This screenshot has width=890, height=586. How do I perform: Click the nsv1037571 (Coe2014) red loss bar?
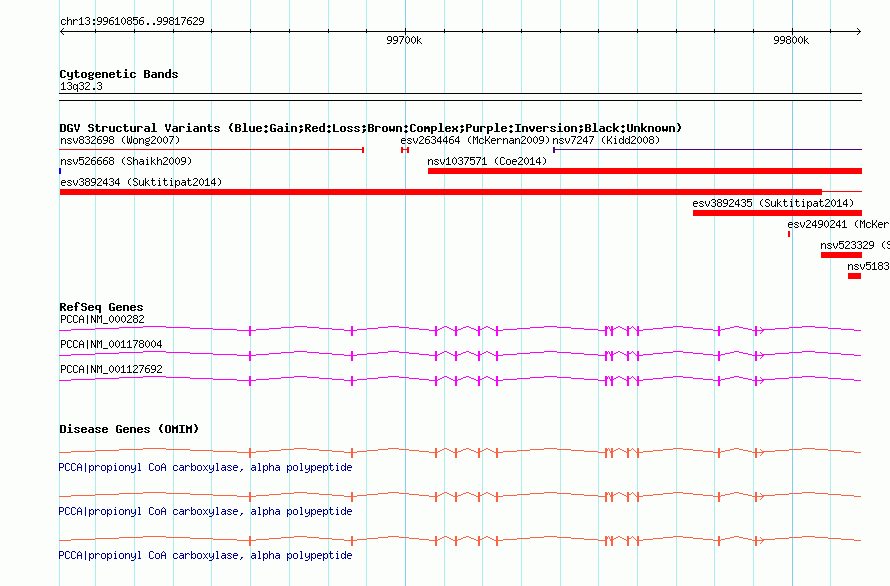pyautogui.click(x=645, y=171)
